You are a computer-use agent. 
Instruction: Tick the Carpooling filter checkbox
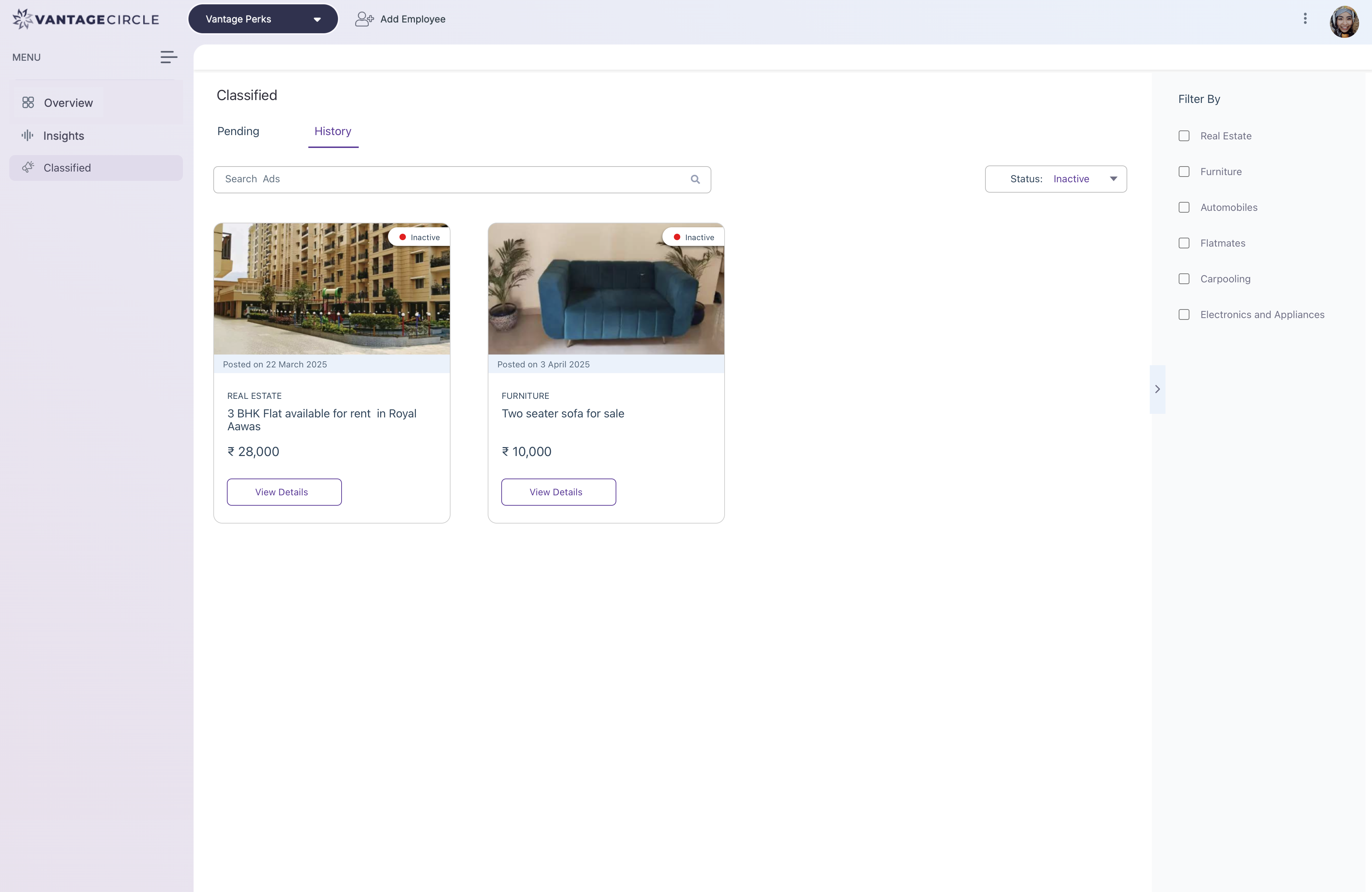point(1184,279)
